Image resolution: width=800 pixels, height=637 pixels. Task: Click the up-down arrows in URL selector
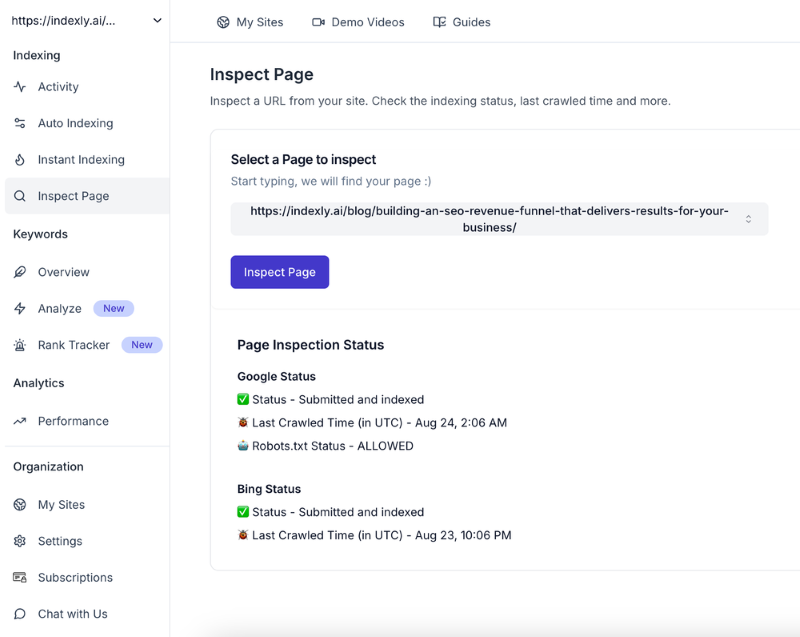(748, 219)
